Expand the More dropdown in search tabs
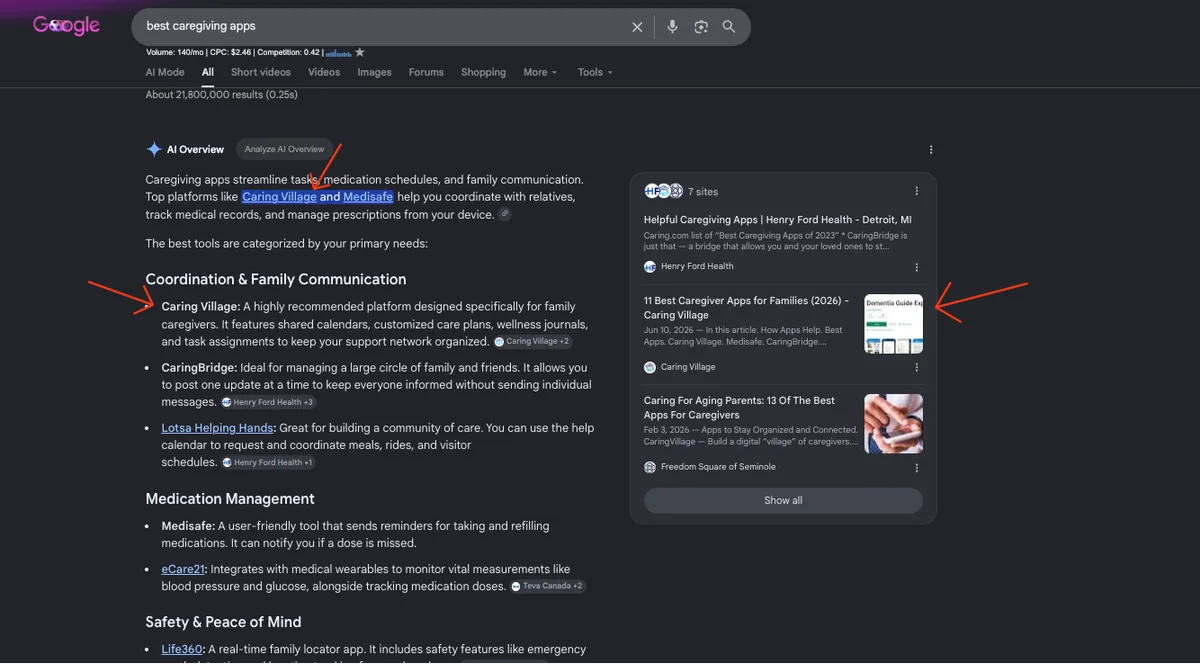1200x664 pixels. (540, 72)
